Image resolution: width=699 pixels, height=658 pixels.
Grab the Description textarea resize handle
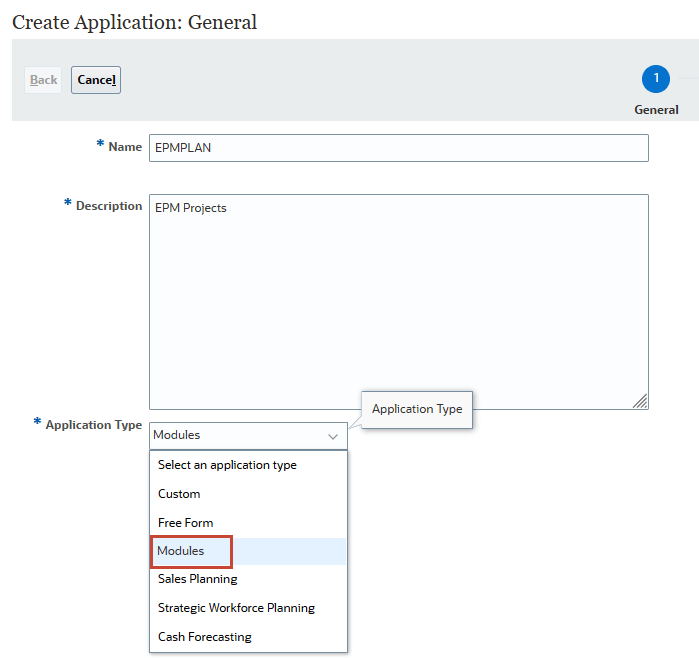click(640, 401)
